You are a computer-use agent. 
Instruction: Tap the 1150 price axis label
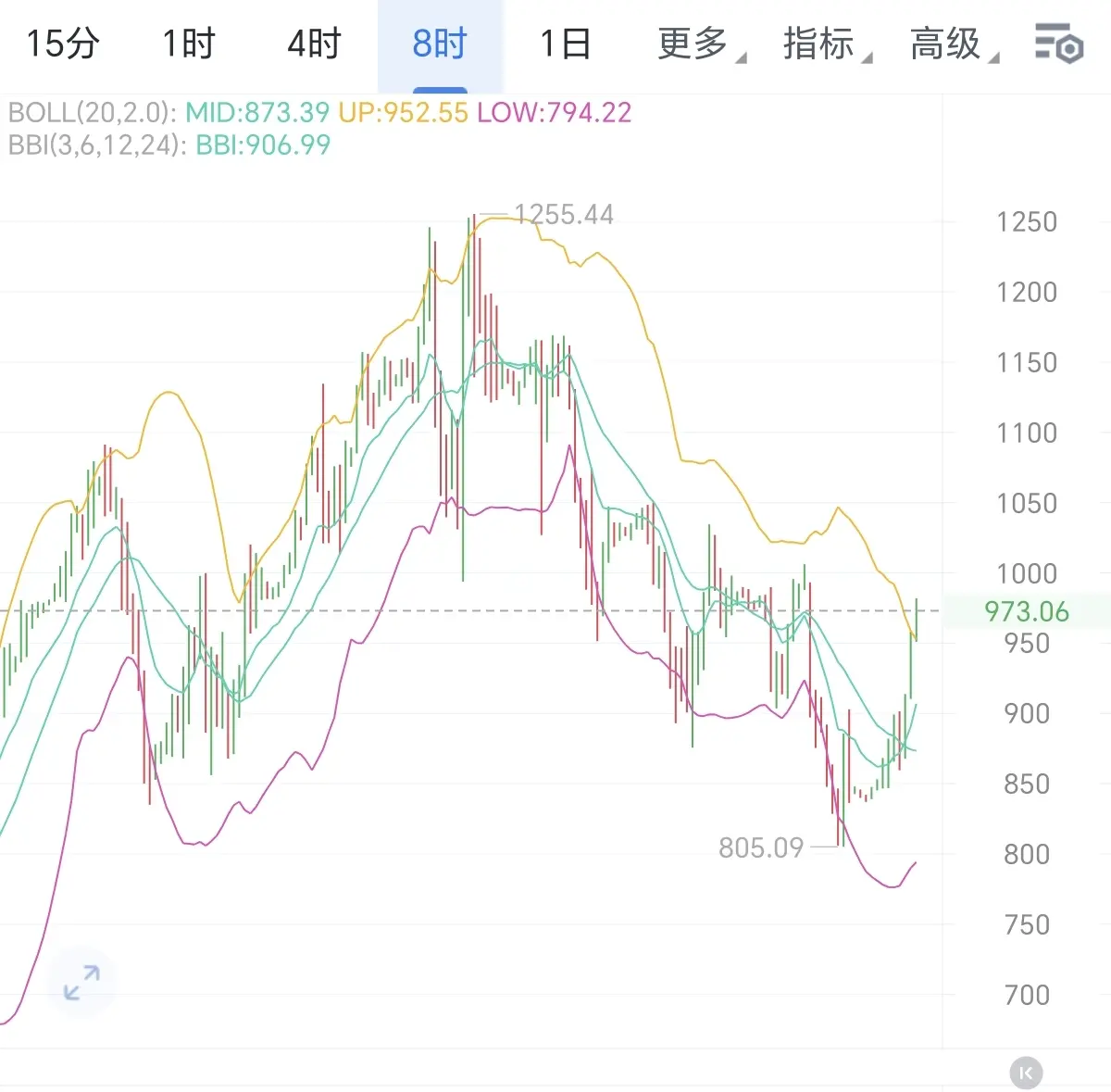click(x=1026, y=363)
